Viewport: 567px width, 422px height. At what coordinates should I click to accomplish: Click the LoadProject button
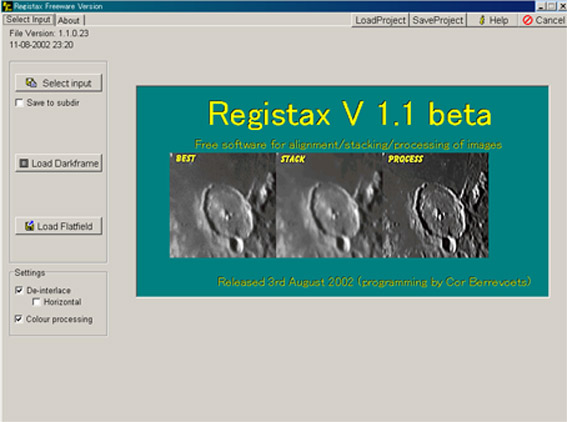point(380,20)
